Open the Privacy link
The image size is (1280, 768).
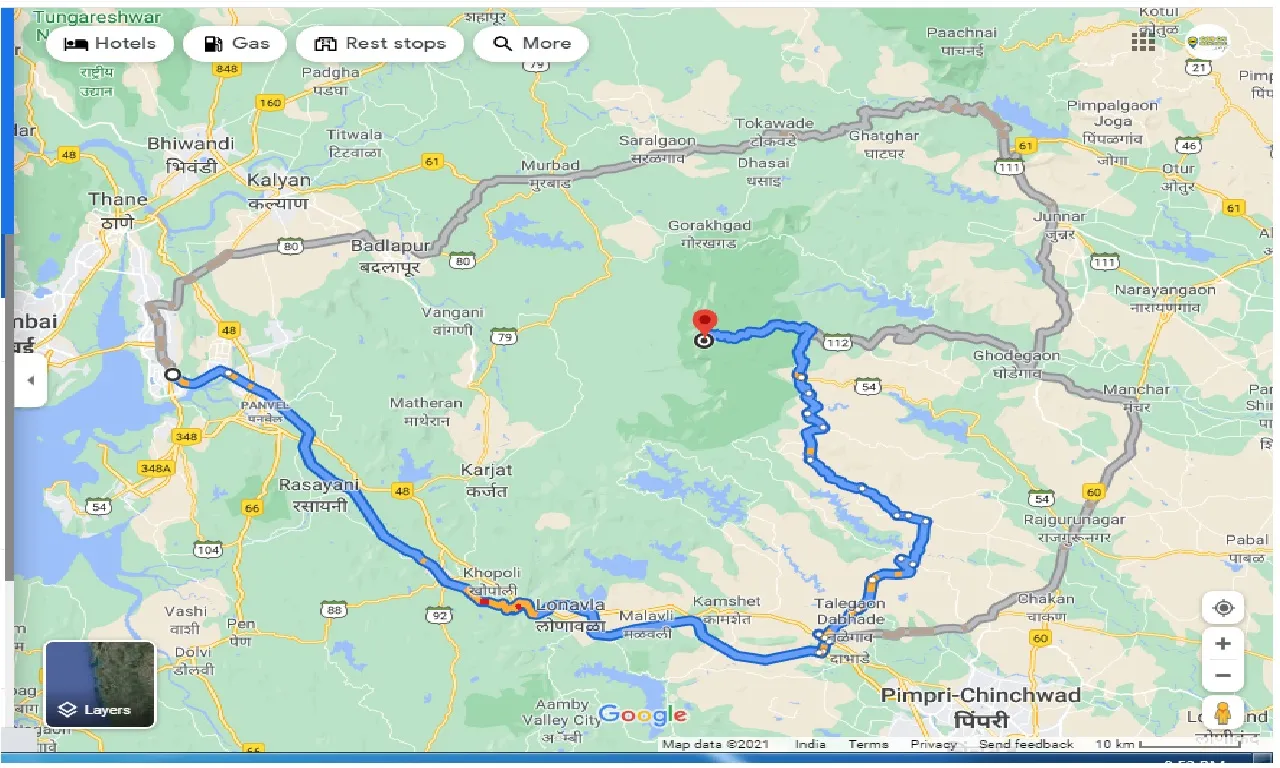click(933, 744)
